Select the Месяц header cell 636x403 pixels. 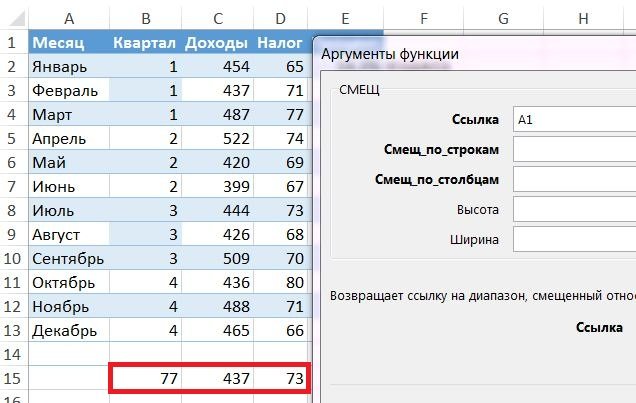click(x=68, y=43)
